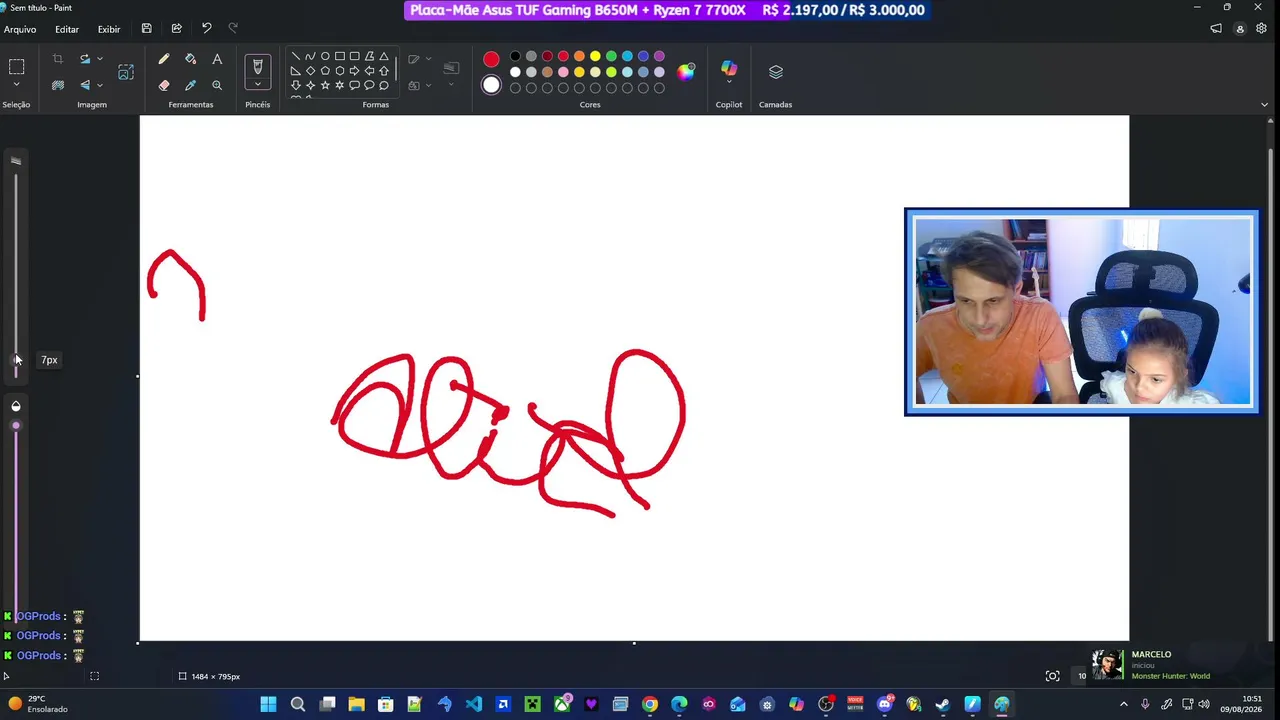Select the Magnifier zoom tool
This screenshot has height=720, width=1280.
pyautogui.click(x=217, y=85)
